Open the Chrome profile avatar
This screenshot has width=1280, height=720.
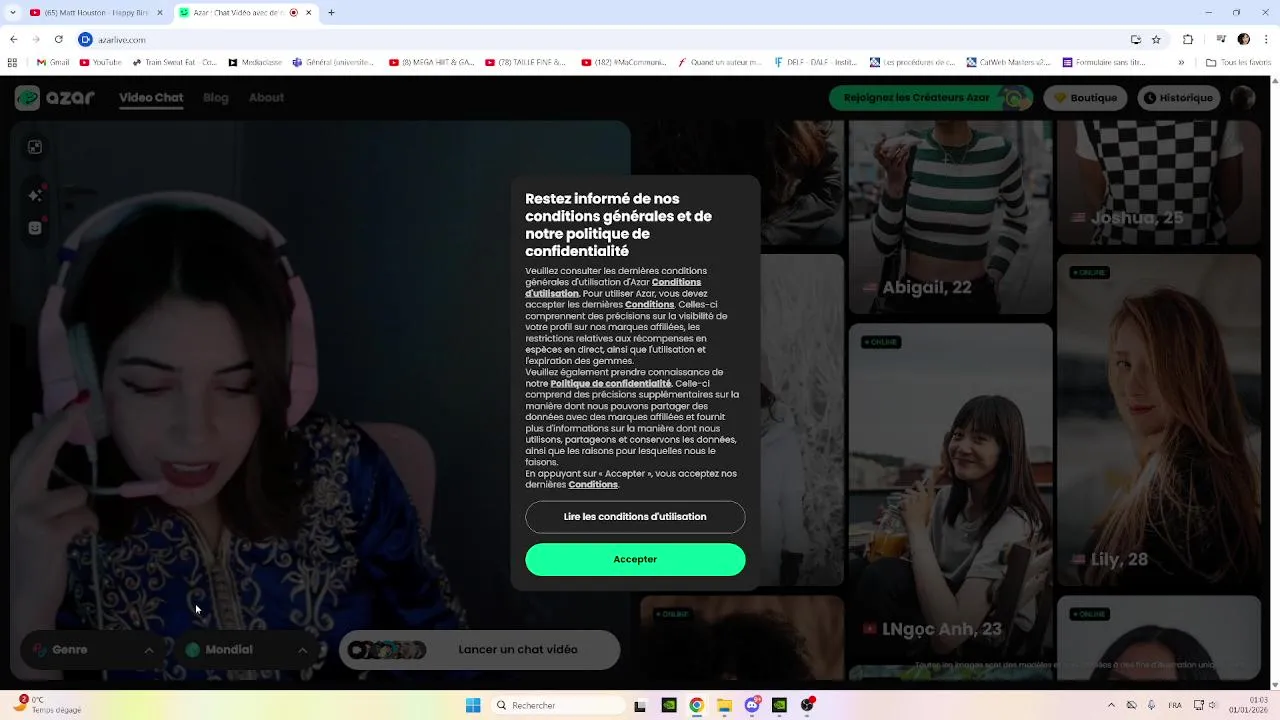pos(1244,39)
